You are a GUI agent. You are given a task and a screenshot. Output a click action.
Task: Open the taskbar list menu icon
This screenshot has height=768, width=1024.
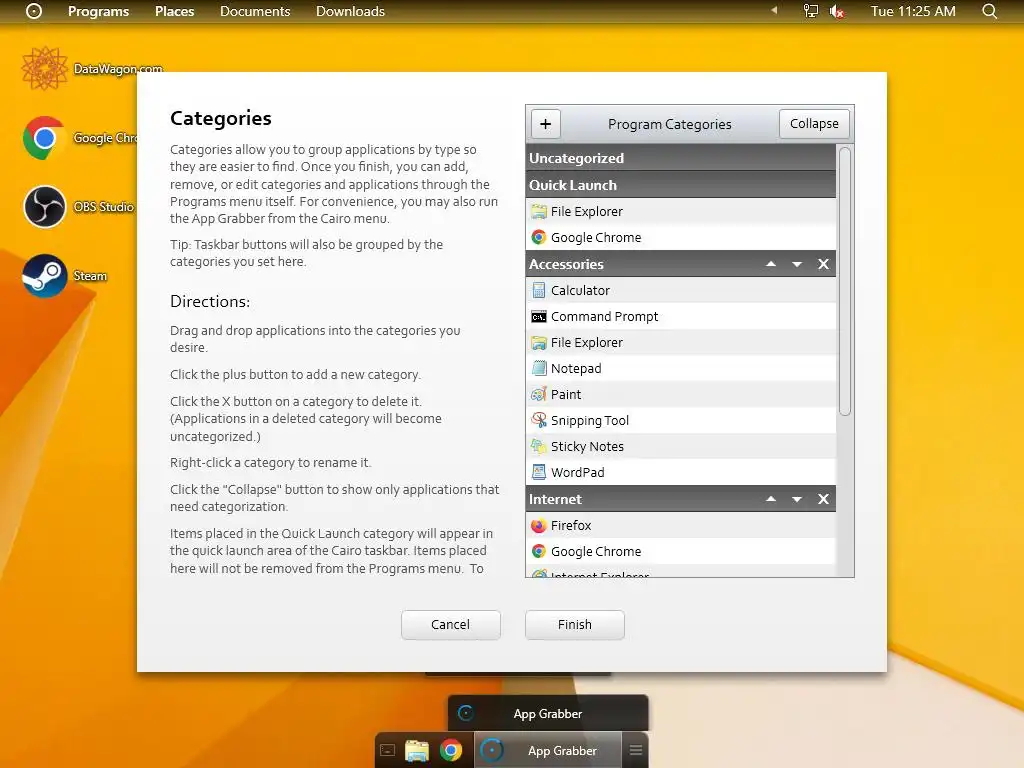click(636, 750)
